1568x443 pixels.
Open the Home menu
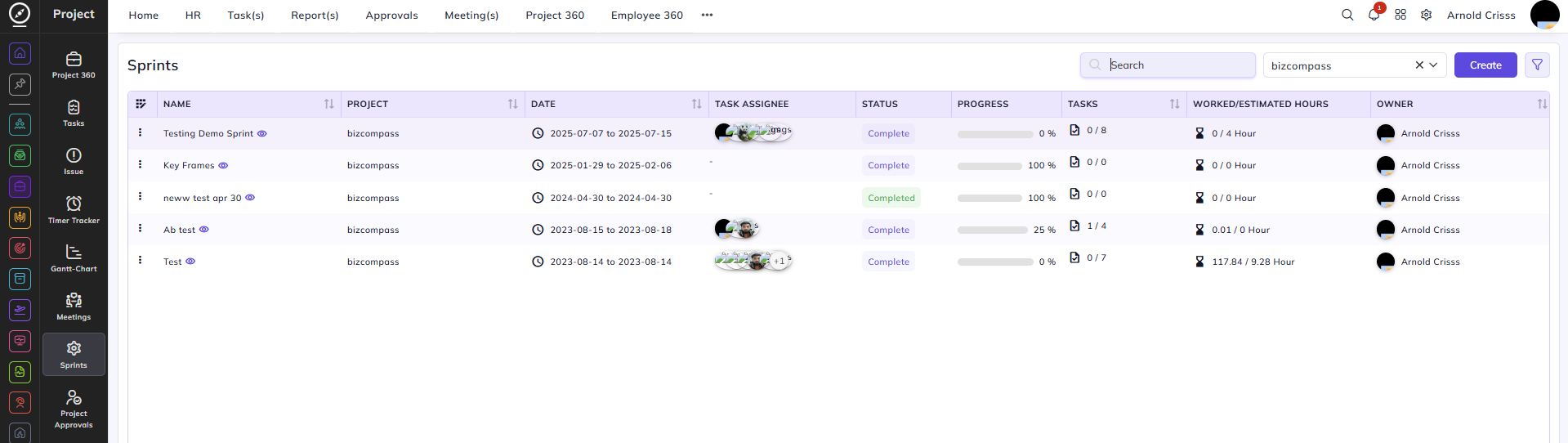pos(144,15)
